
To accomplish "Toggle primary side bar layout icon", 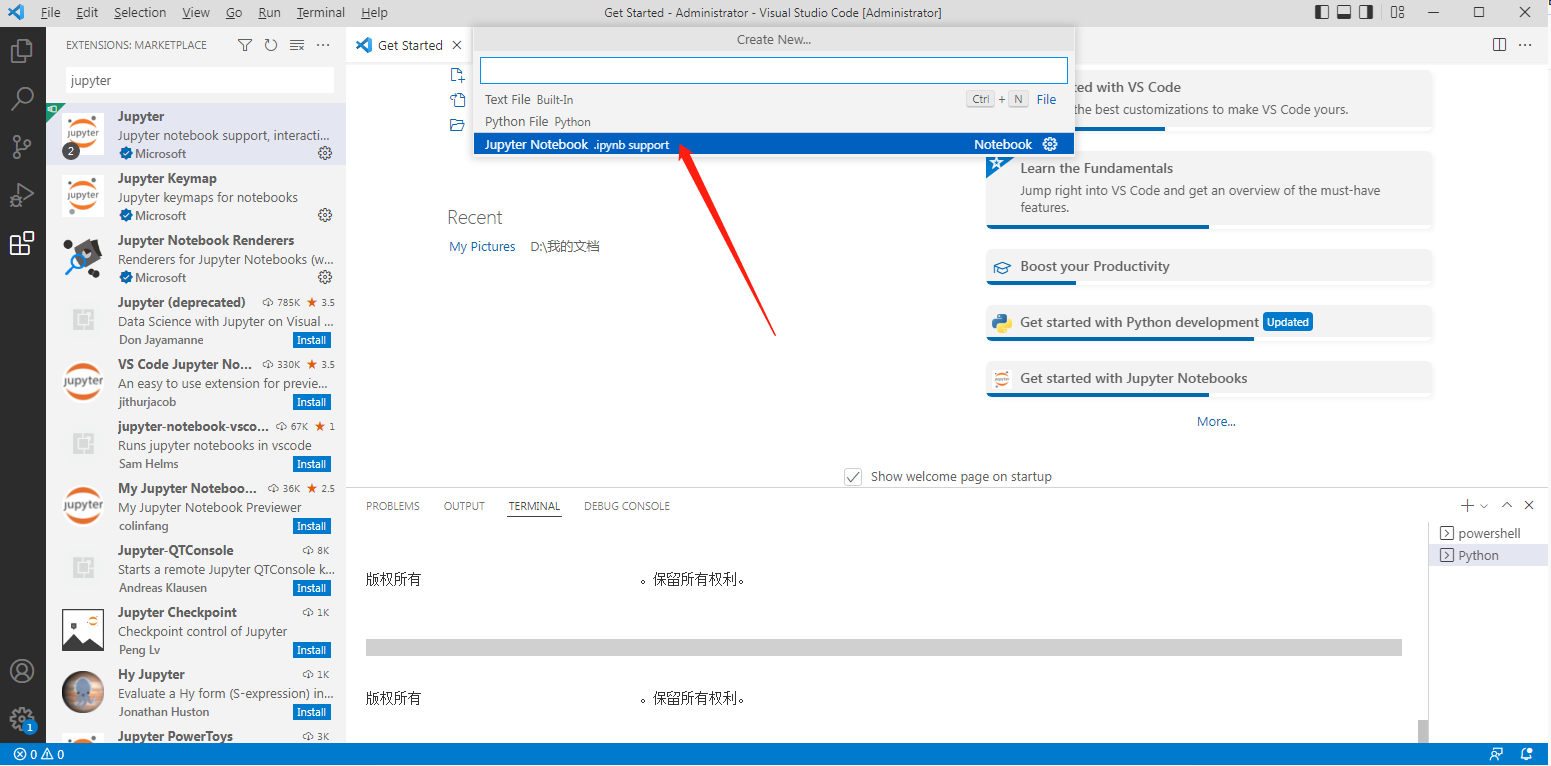I will click(x=1322, y=13).
